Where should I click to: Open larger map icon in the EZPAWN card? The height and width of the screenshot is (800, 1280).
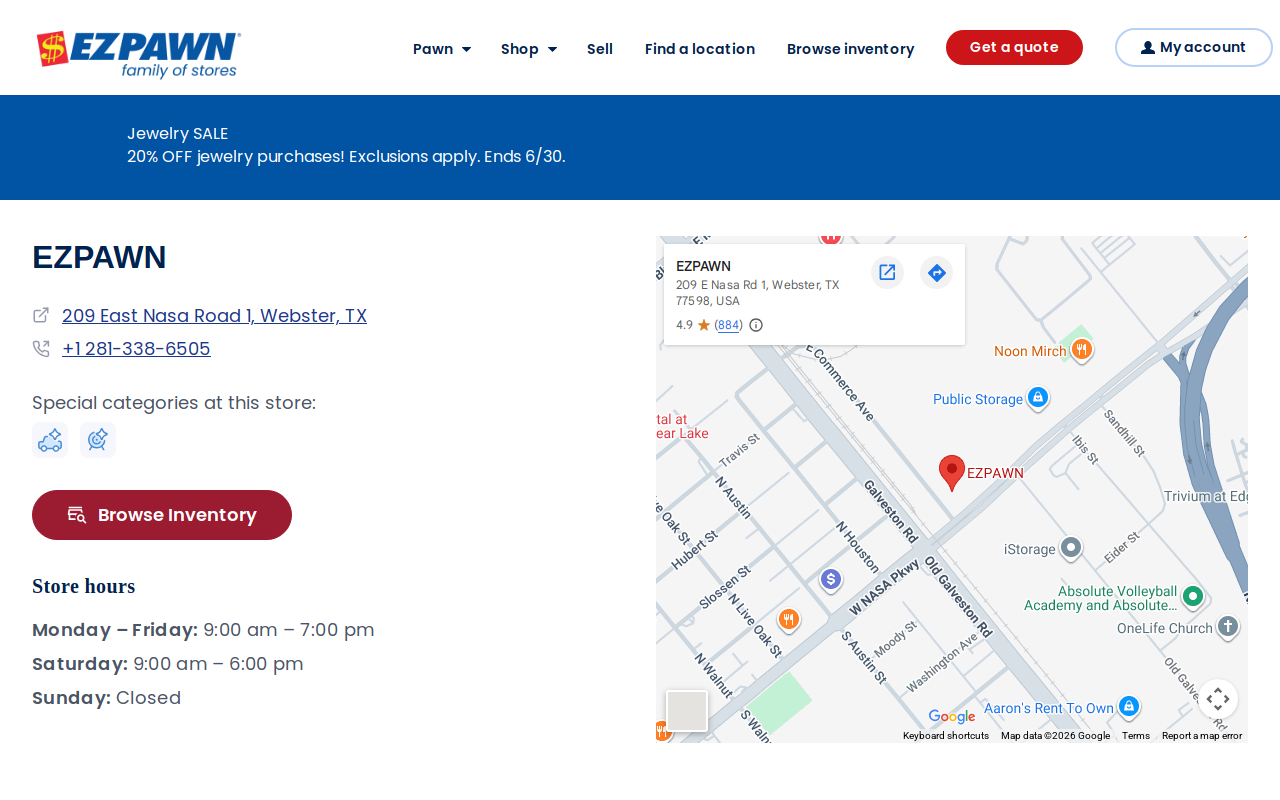point(887,272)
